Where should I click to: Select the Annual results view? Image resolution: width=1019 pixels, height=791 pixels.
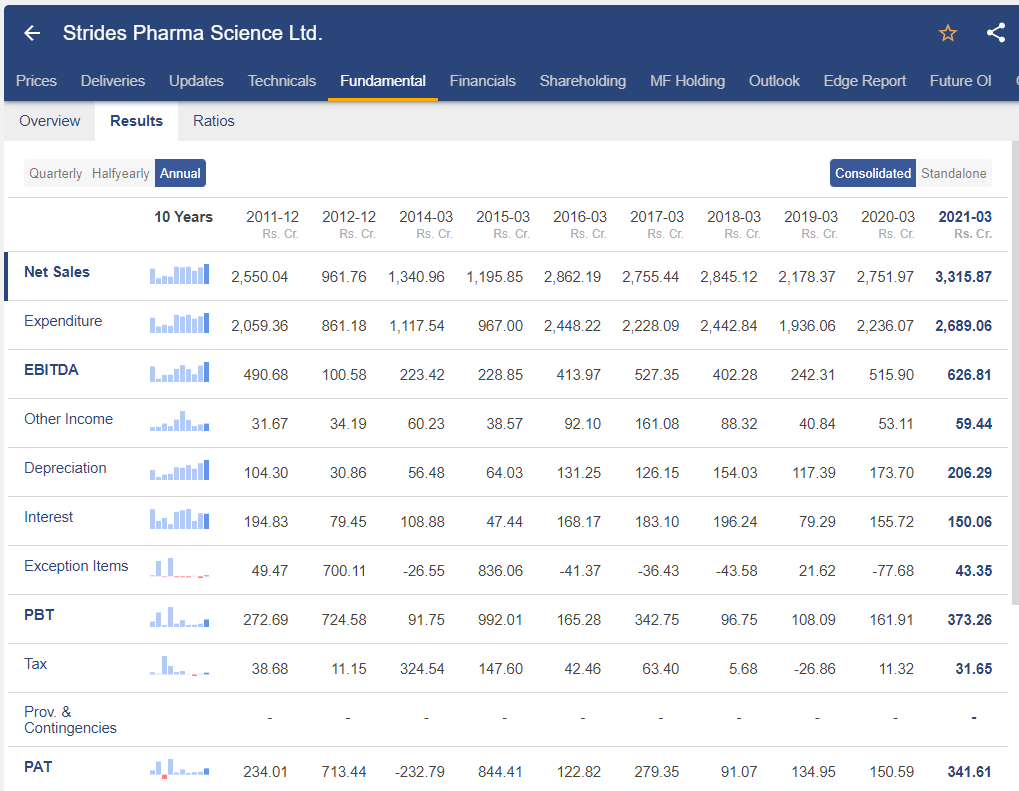(x=180, y=174)
